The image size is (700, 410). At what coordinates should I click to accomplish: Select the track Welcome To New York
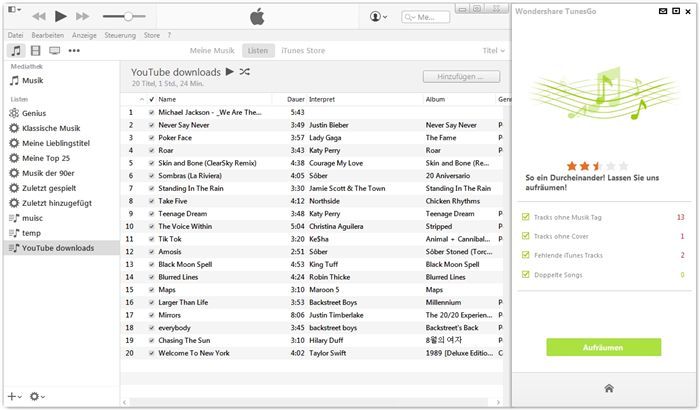coord(194,353)
